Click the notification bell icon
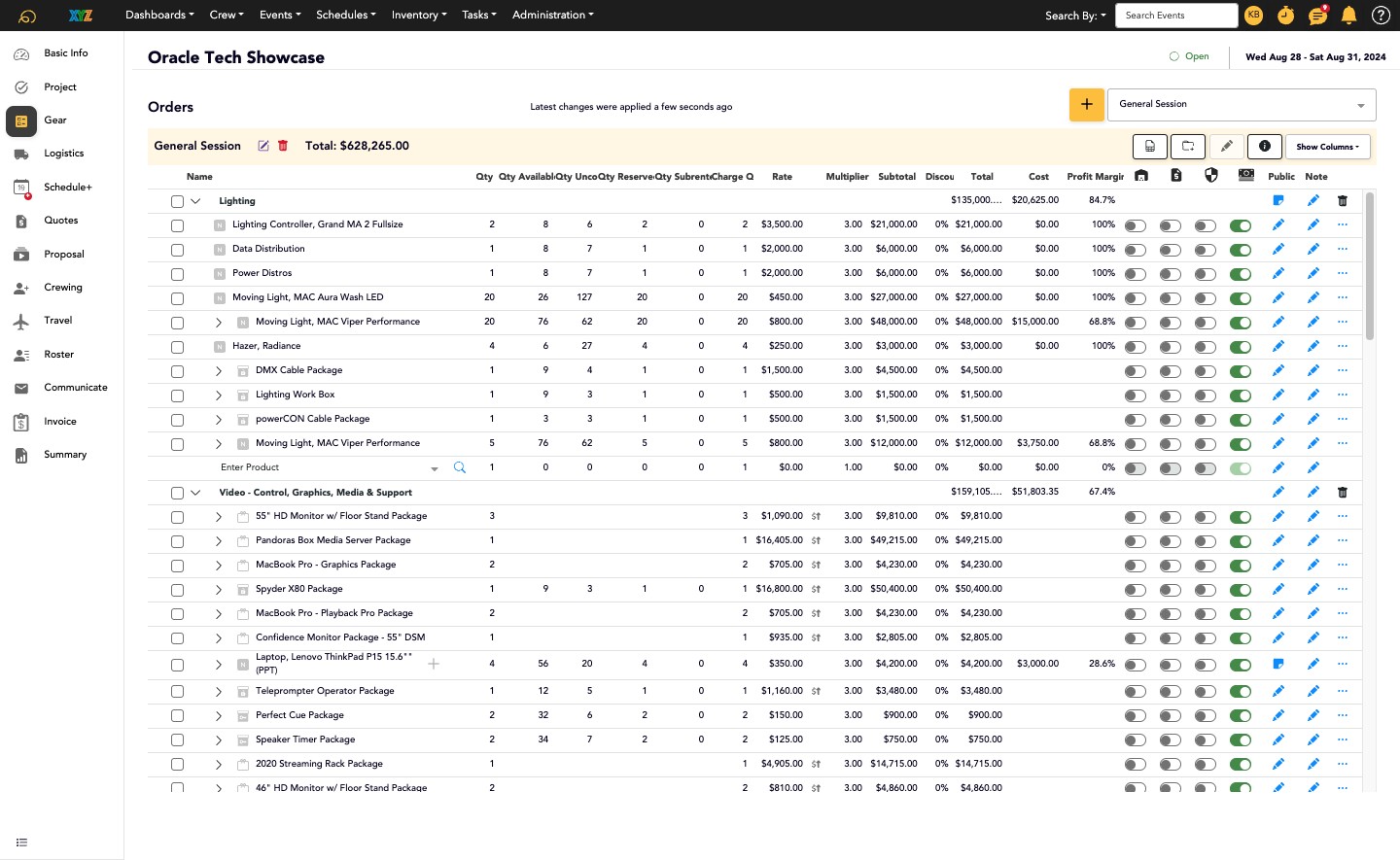Image resolution: width=1400 pixels, height=860 pixels. pos(1348,16)
